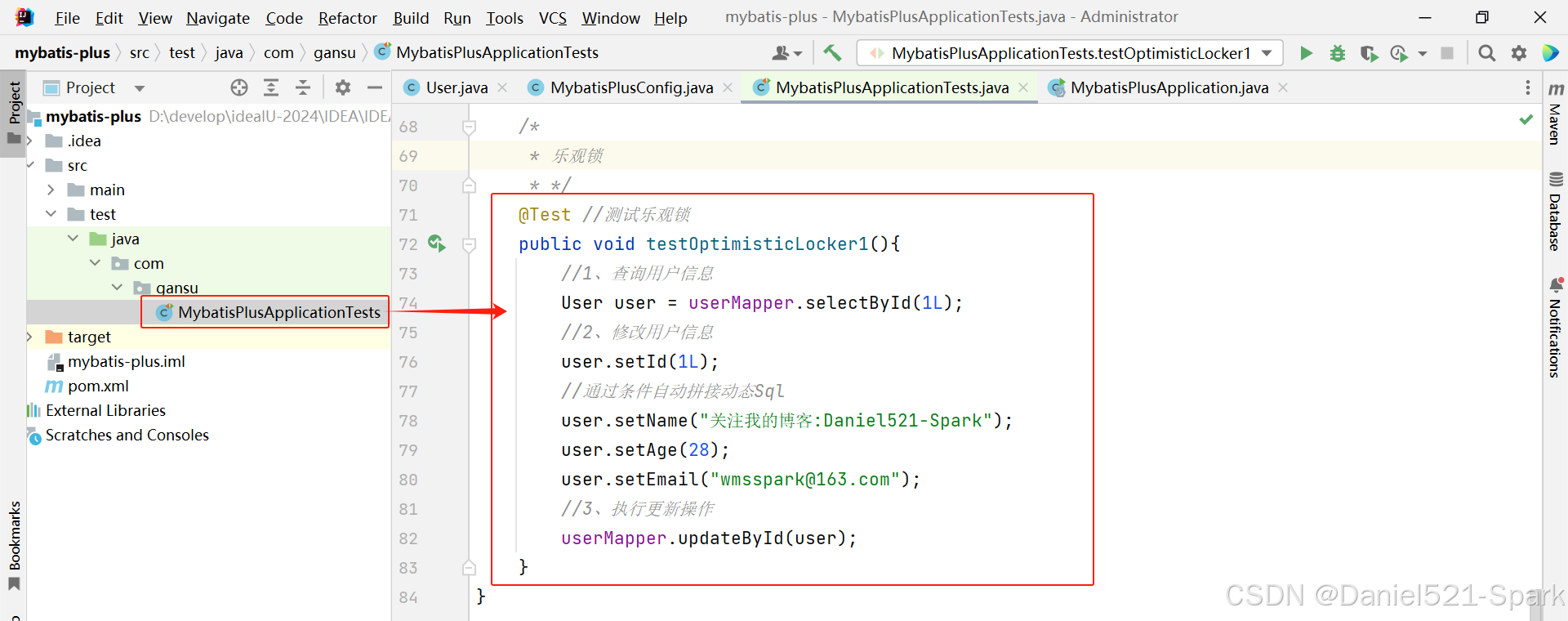Viewport: 1568px width, 621px height.
Task: Open the Bookmarks tool window
Action: (14, 545)
